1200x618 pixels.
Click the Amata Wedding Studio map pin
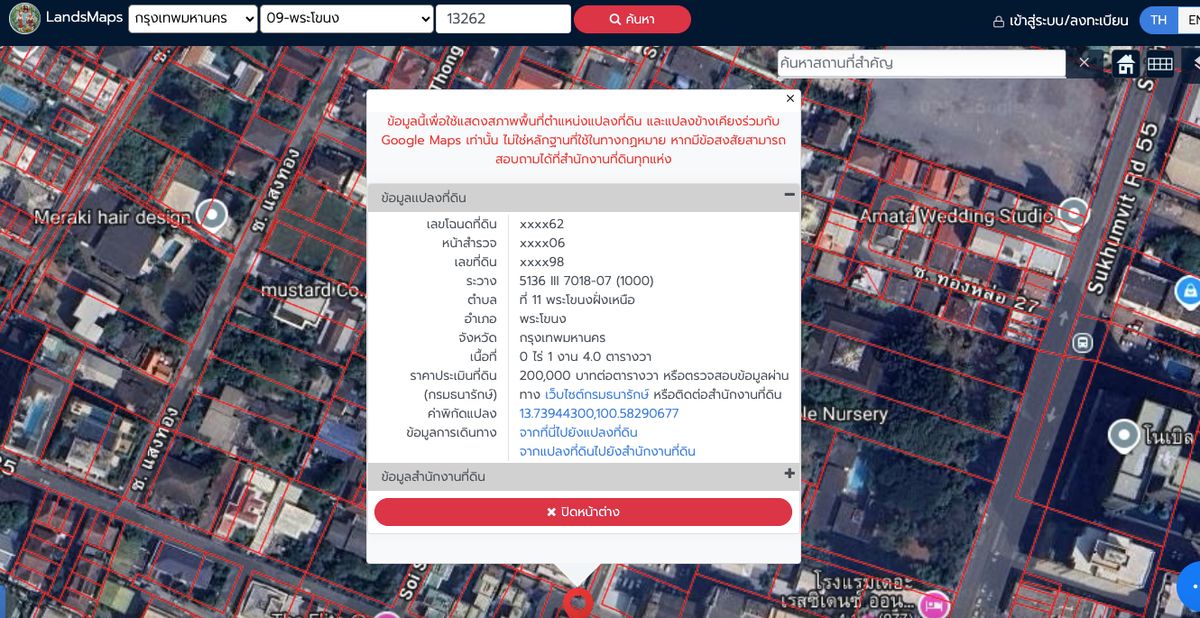(x=1073, y=212)
